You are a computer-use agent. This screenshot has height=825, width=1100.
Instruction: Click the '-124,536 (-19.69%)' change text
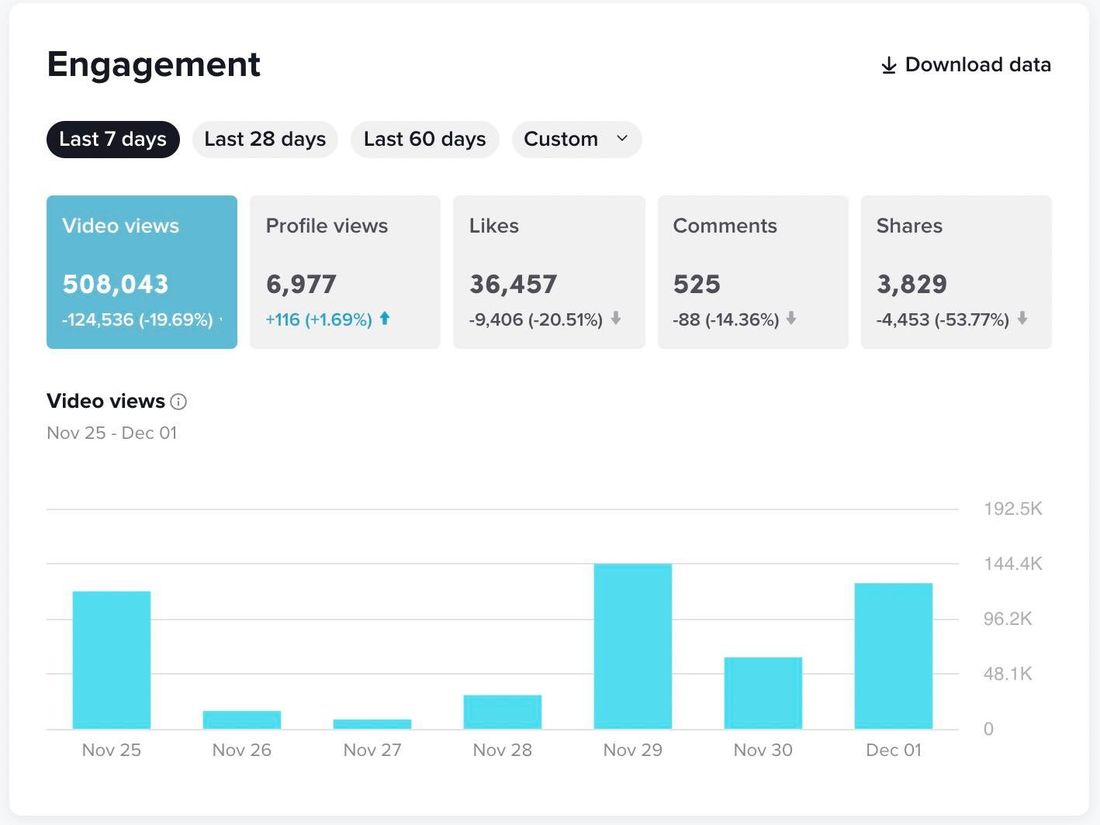138,320
